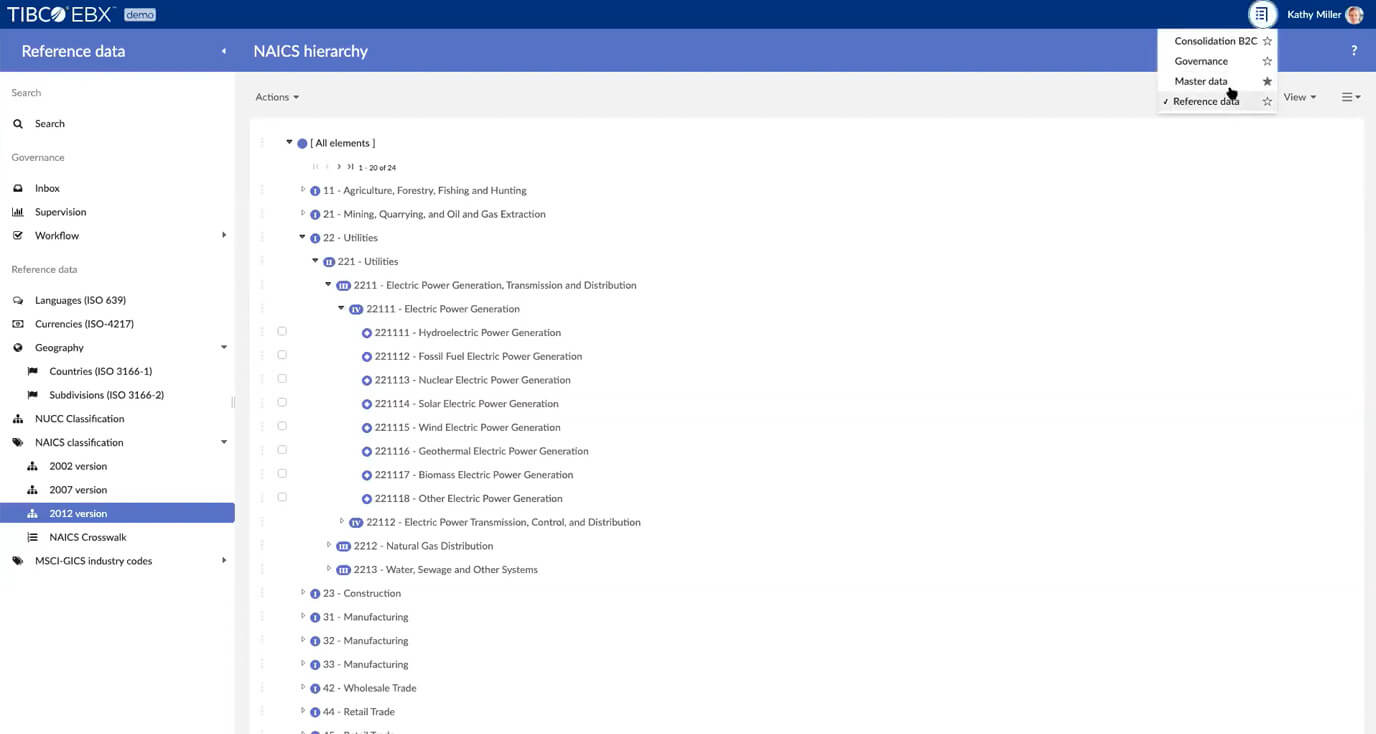Click the MSCI-GICS industry codes tags icon
1376x734 pixels.
pos(18,561)
